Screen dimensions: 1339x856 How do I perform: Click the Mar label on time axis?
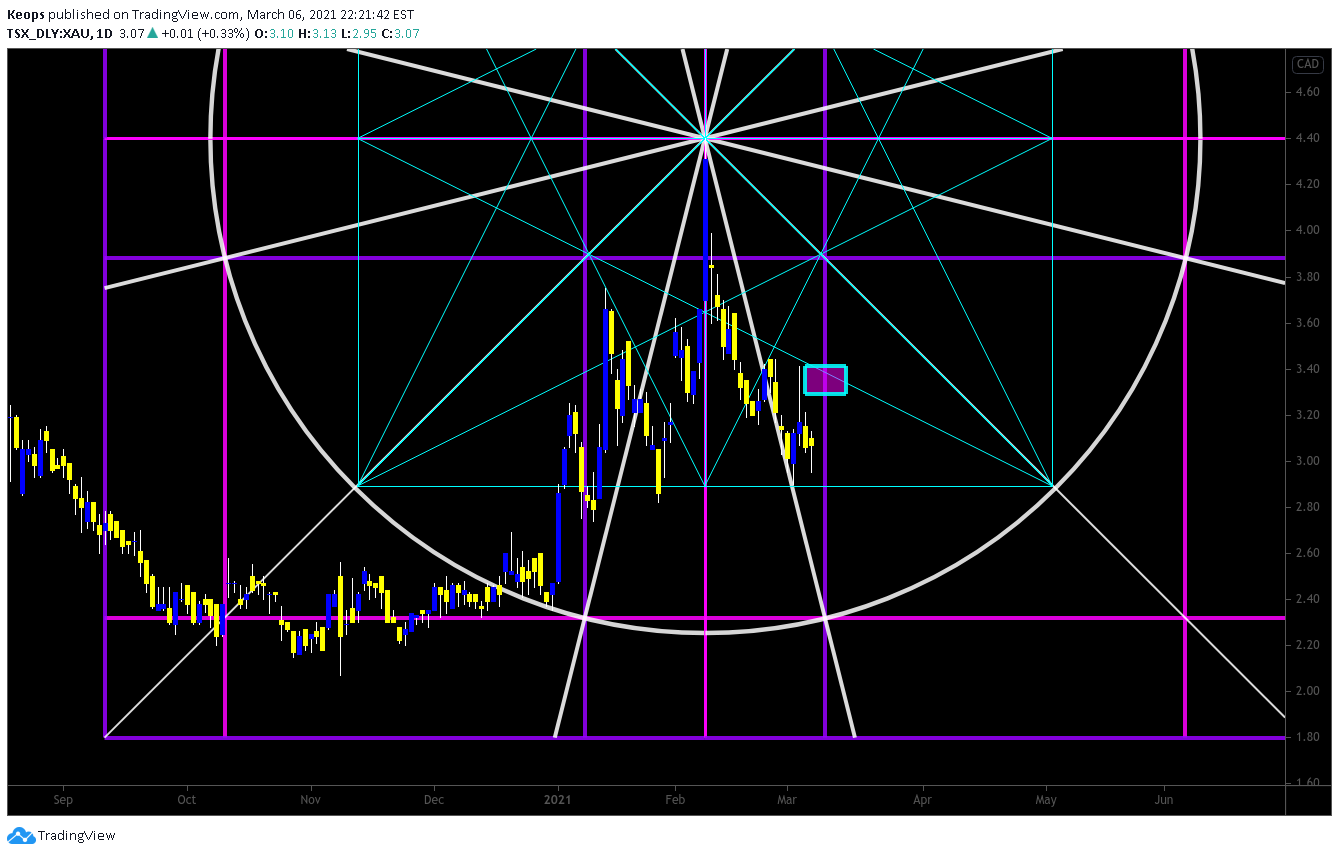[787, 800]
